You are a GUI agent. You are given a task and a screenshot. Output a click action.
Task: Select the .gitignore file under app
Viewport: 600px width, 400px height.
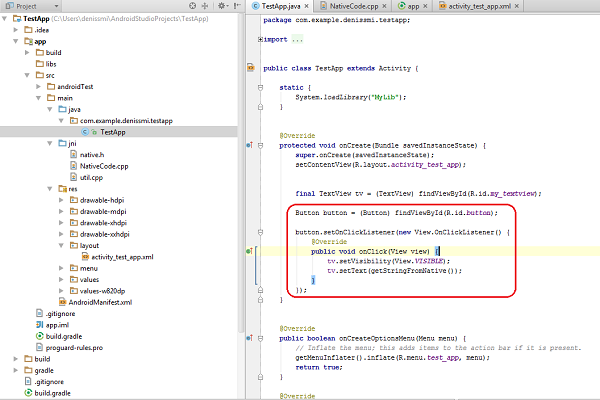pyautogui.click(x=55, y=313)
